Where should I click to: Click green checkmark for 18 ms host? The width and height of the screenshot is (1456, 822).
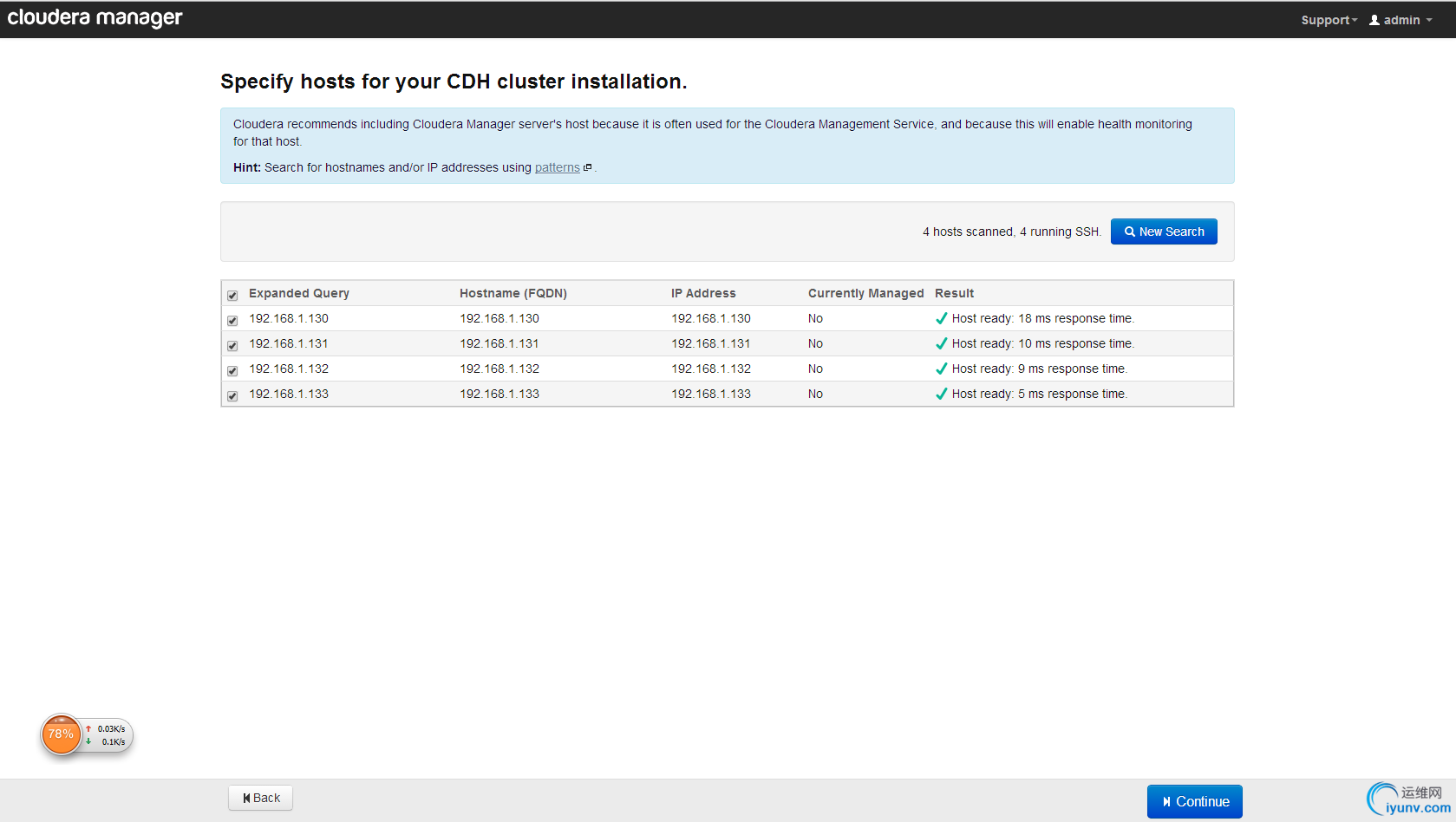click(941, 318)
